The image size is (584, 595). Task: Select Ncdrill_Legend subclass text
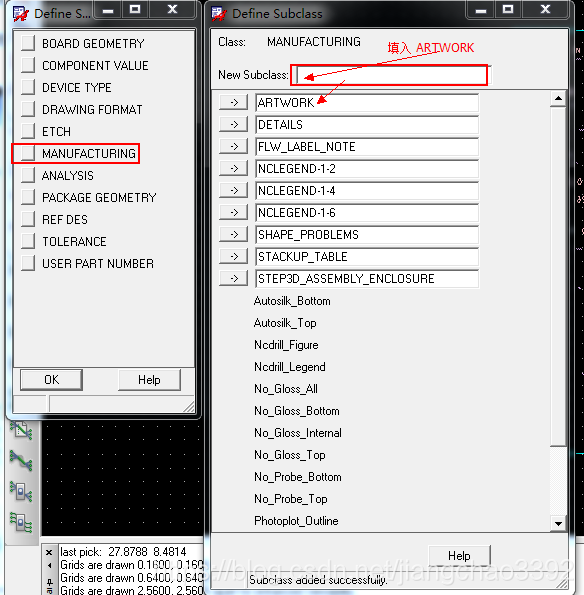(290, 367)
